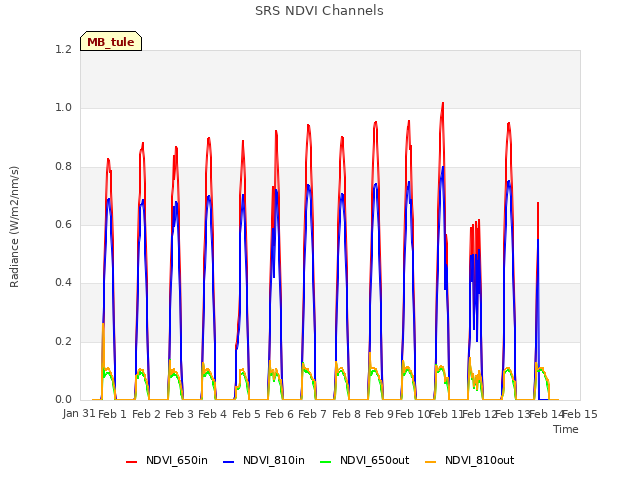The height and width of the screenshot is (480, 640).
Task: Toggle the NDVI_810in legend entry
Action: tap(264, 460)
